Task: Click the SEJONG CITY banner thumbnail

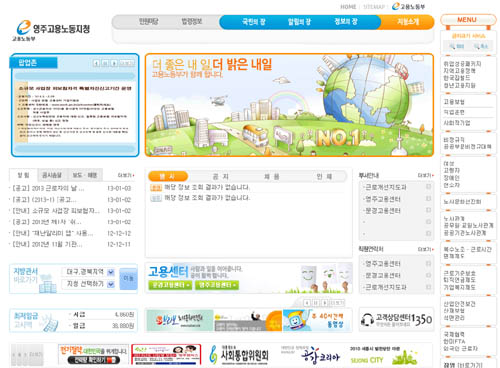Action: 383,355
